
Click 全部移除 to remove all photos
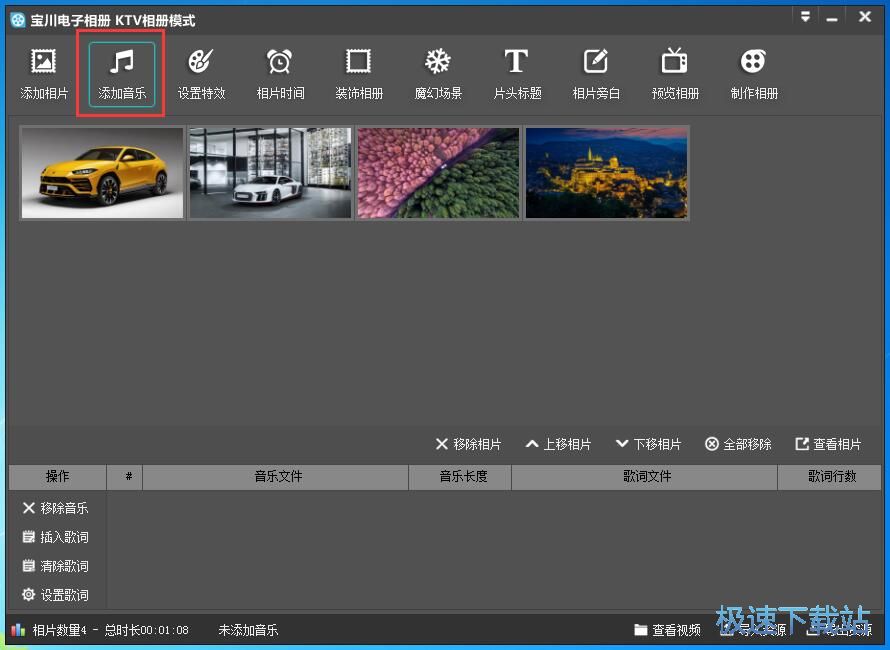[x=738, y=444]
